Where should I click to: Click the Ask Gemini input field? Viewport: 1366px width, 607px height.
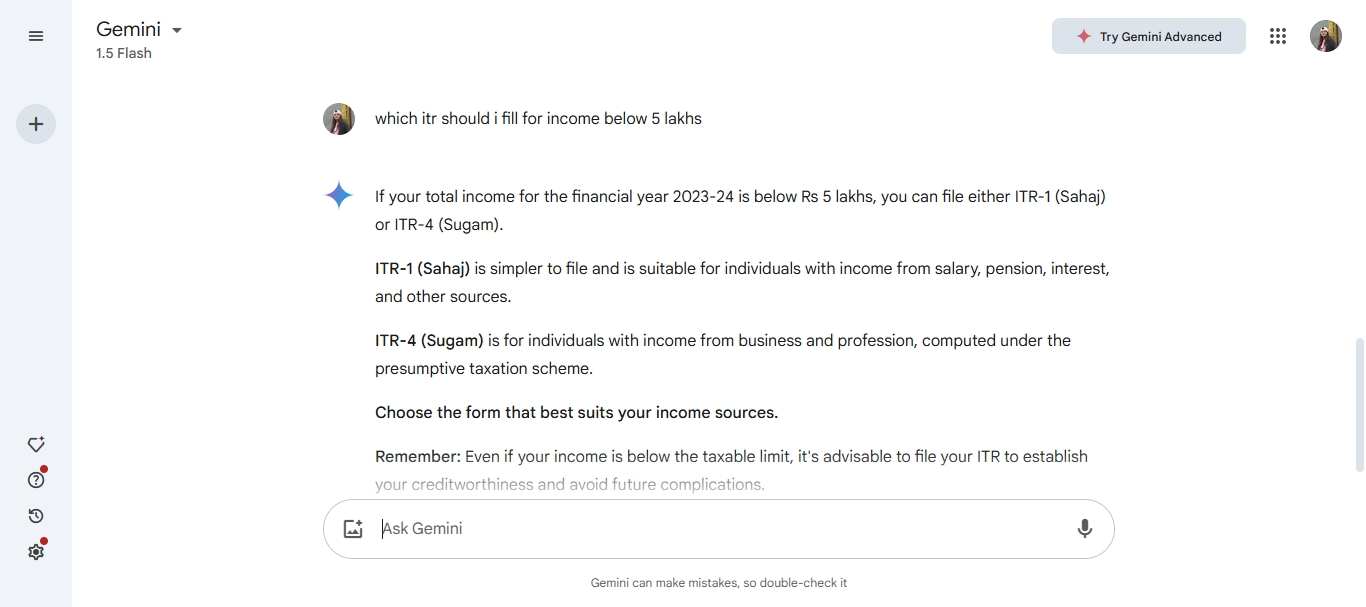click(719, 529)
